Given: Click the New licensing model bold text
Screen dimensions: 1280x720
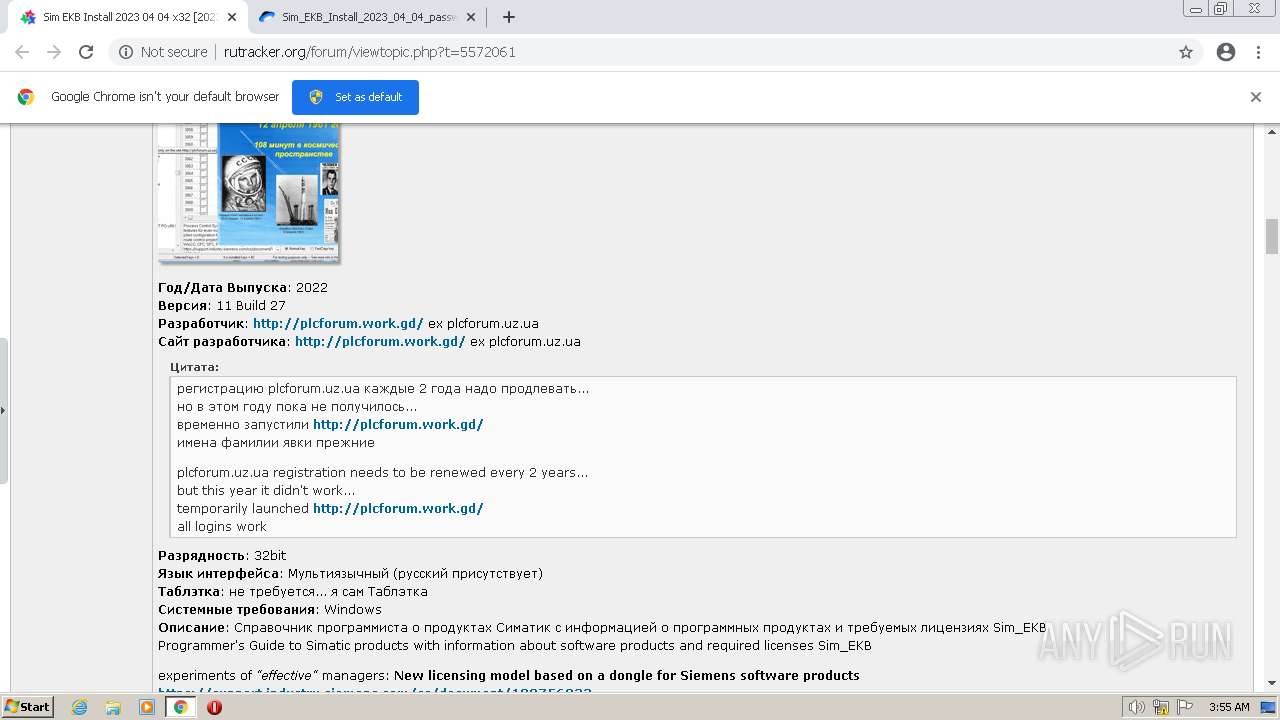Looking at the screenshot, I should 627,675.
